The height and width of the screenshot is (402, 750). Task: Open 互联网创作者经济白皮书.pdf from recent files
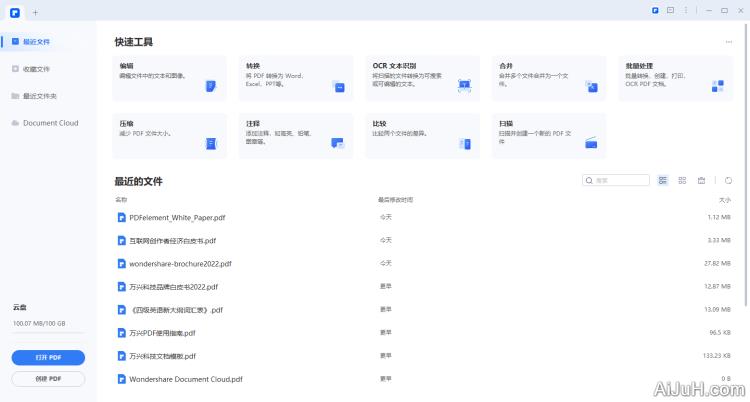pyautogui.click(x=172, y=241)
